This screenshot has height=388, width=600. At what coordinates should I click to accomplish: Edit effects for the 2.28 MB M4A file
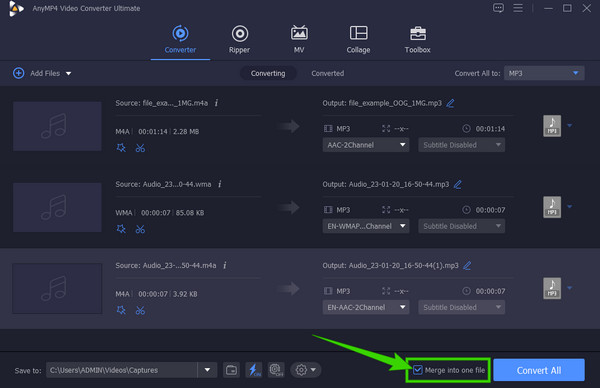(121, 148)
